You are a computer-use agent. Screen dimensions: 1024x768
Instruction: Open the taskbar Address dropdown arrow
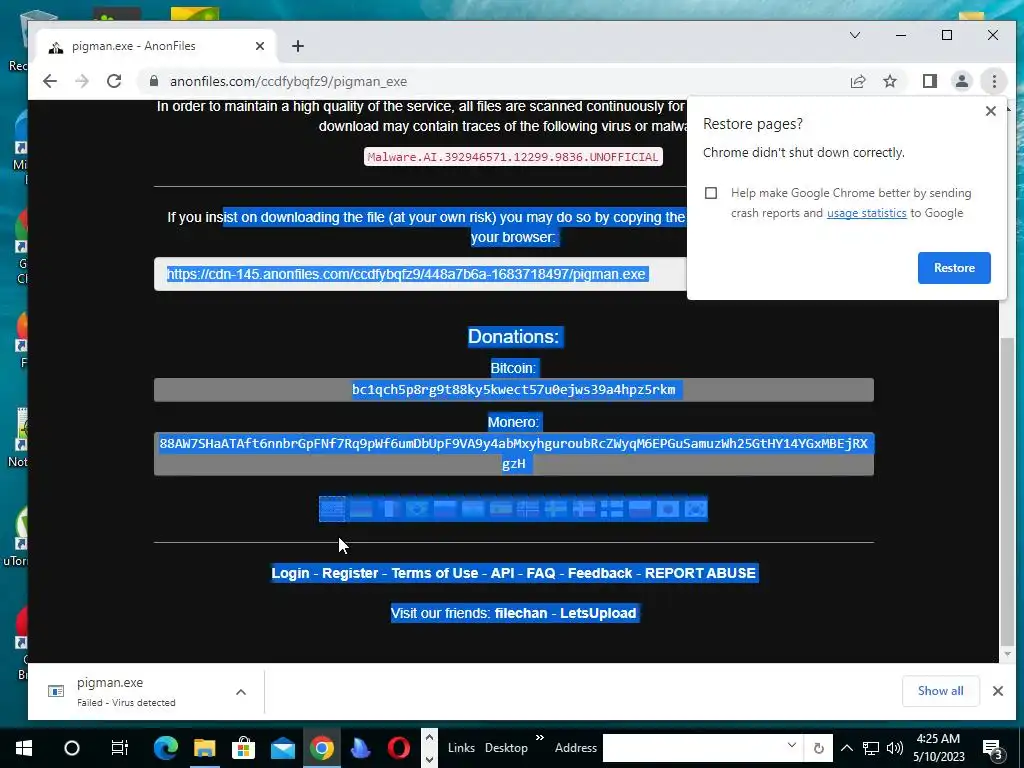pyautogui.click(x=792, y=746)
